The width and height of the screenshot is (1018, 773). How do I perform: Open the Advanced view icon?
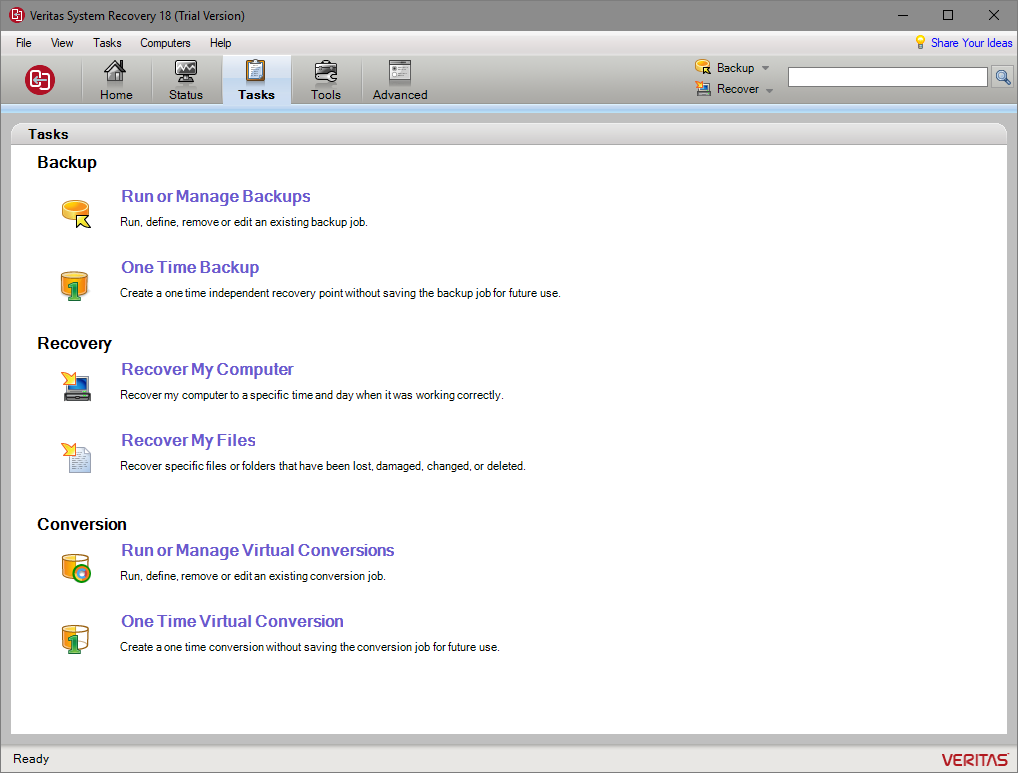[400, 71]
